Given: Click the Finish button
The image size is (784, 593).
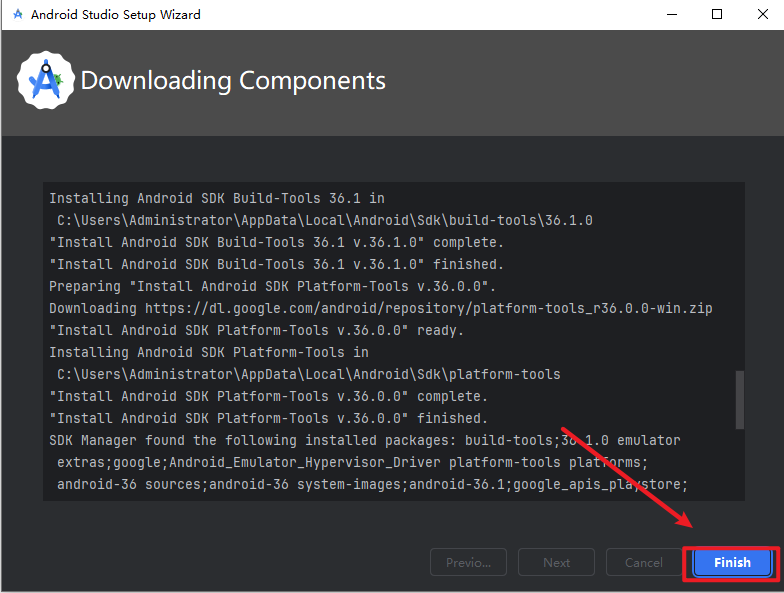Looking at the screenshot, I should pos(732,562).
